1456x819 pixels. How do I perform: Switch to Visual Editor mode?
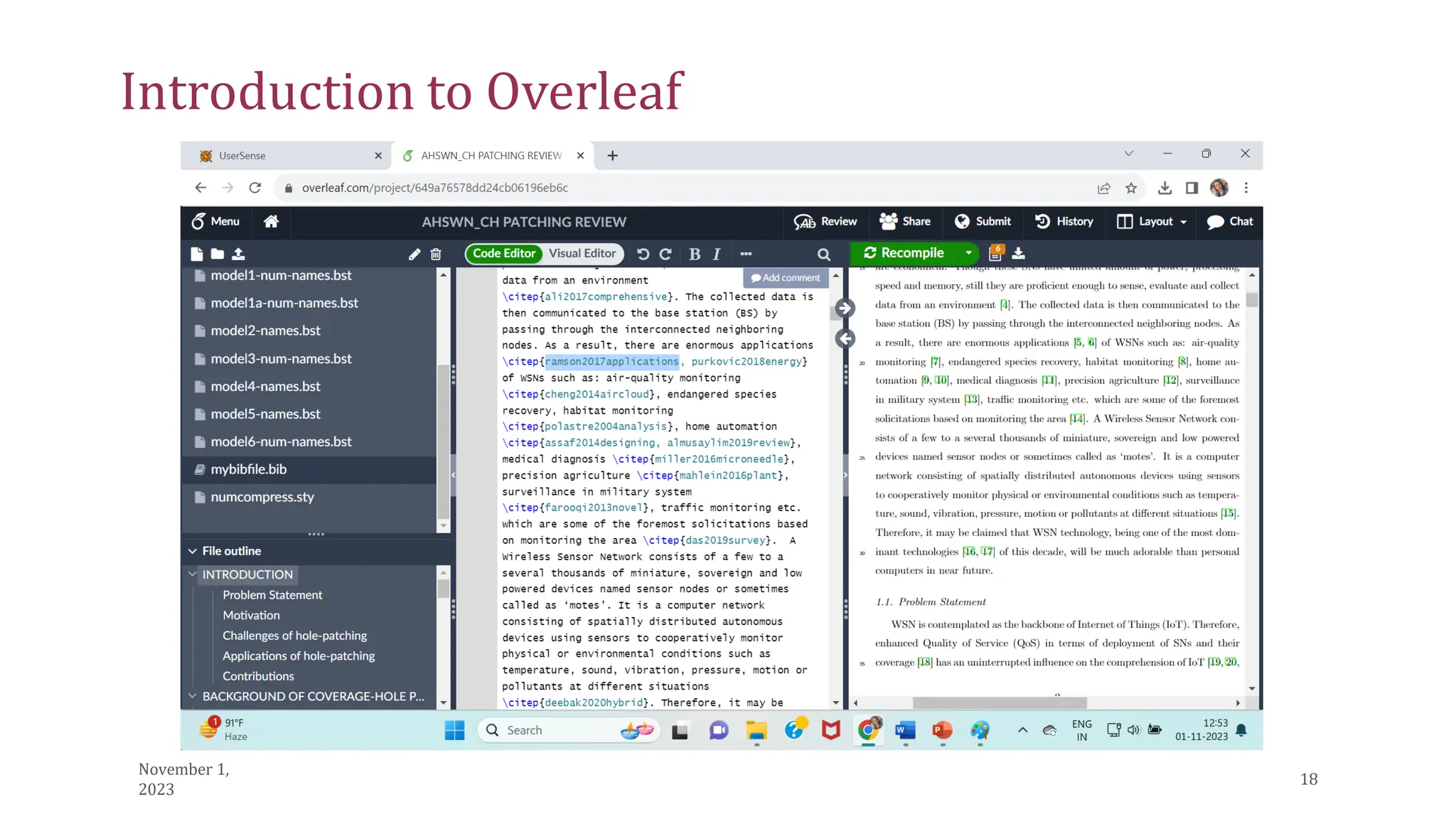tap(582, 253)
